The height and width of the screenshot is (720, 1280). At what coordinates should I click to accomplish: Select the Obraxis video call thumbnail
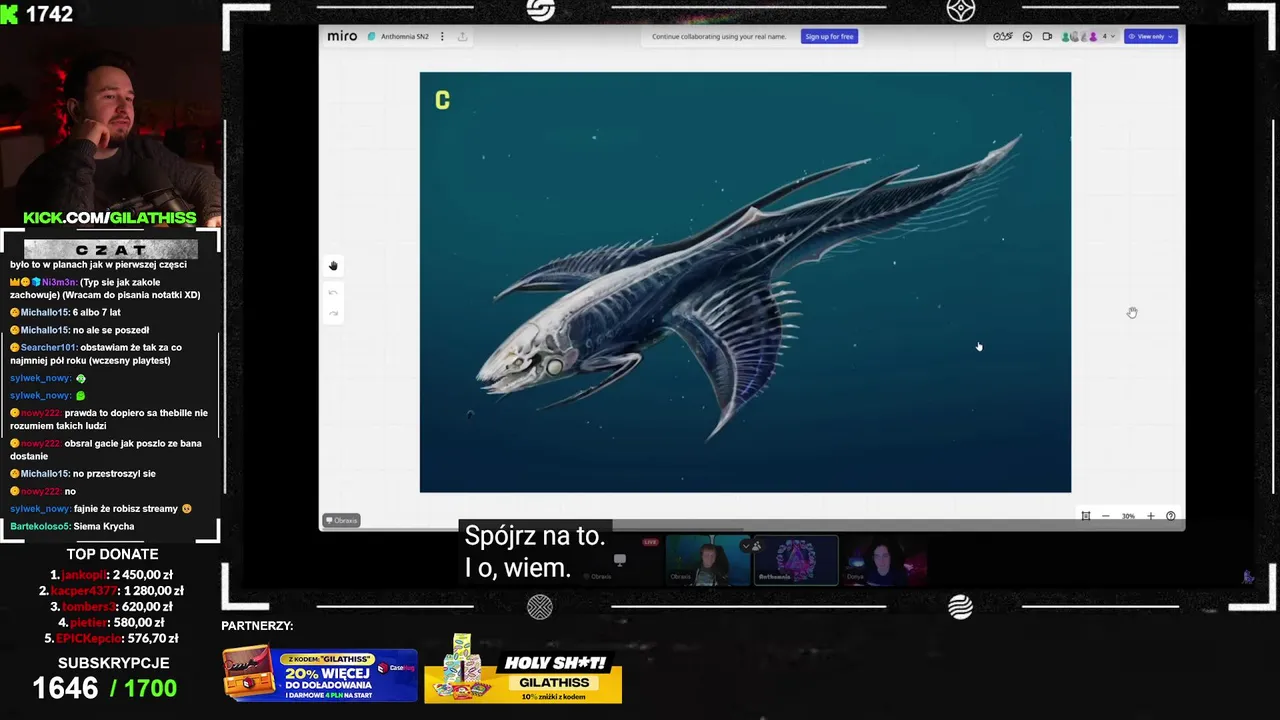pos(708,560)
